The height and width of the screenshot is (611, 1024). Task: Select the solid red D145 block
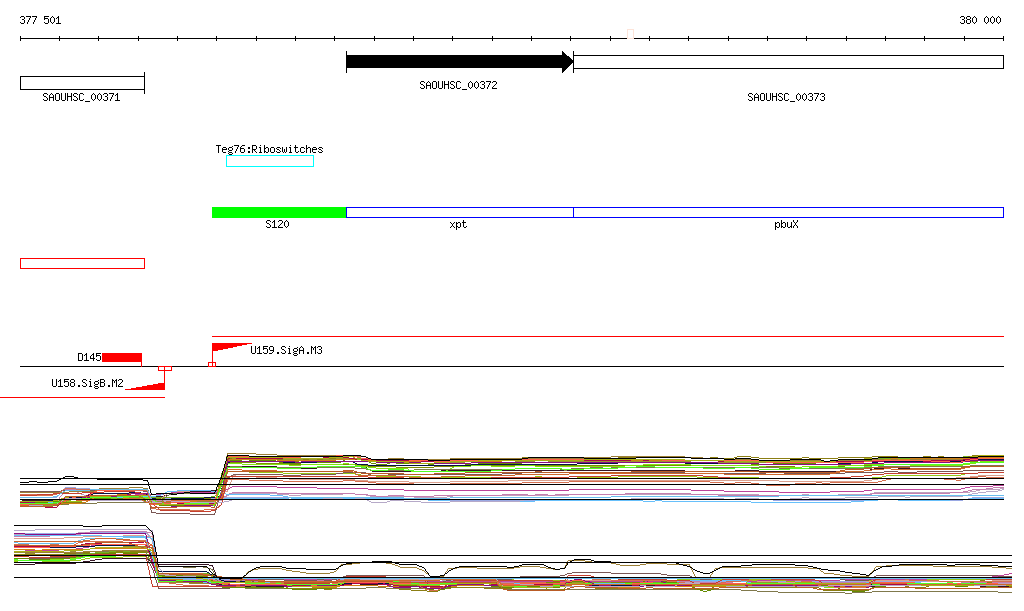(122, 358)
